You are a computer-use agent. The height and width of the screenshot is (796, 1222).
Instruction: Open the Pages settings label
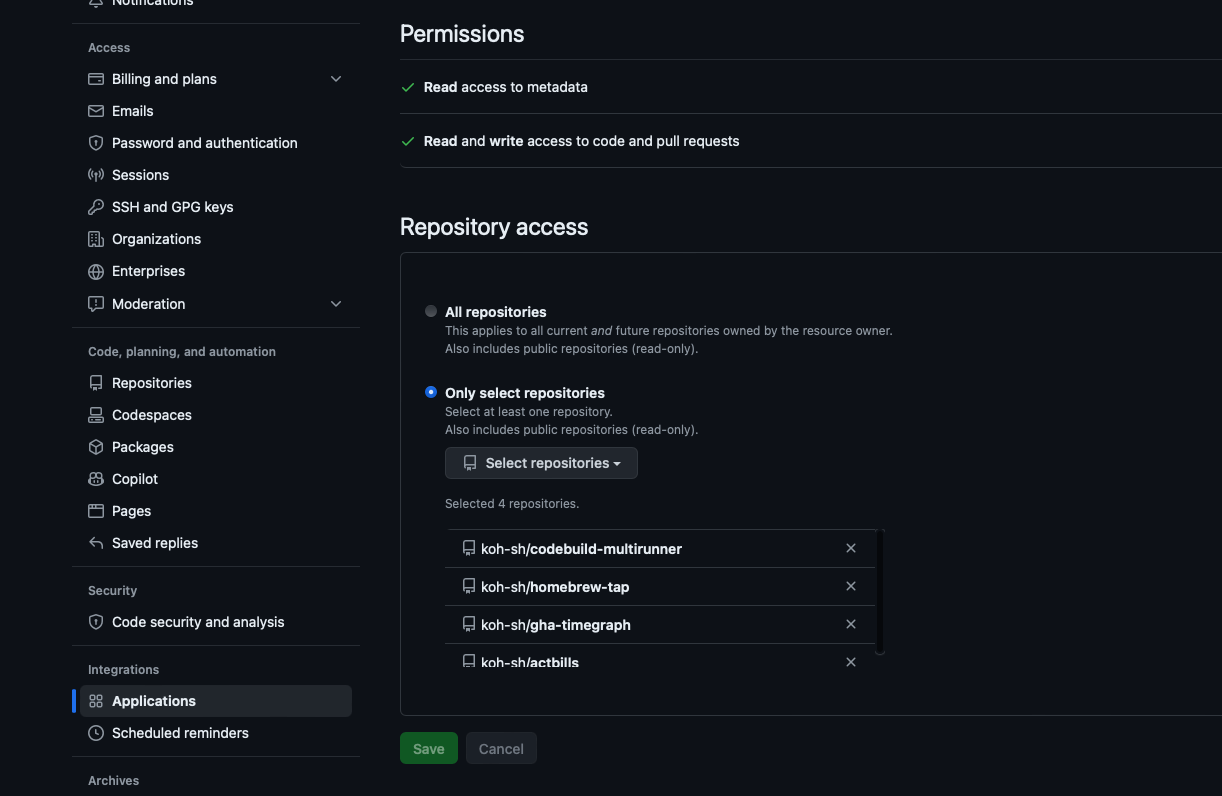pyautogui.click(x=131, y=511)
